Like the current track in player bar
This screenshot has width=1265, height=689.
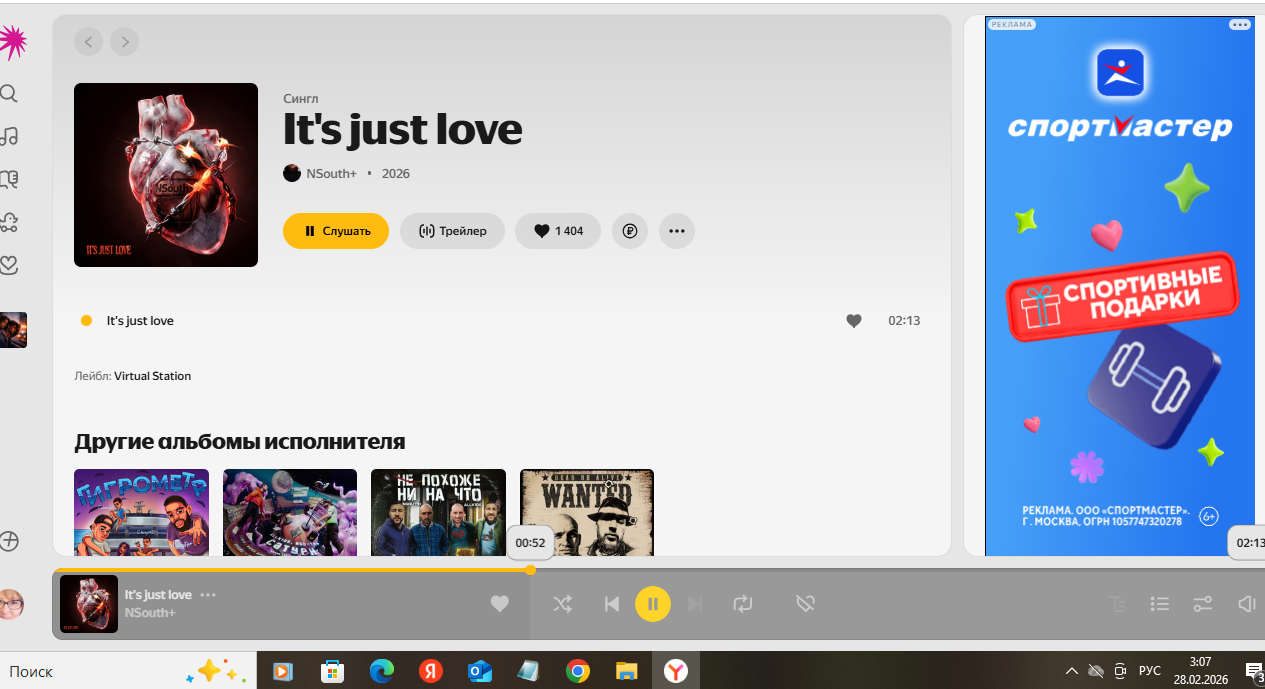(500, 603)
